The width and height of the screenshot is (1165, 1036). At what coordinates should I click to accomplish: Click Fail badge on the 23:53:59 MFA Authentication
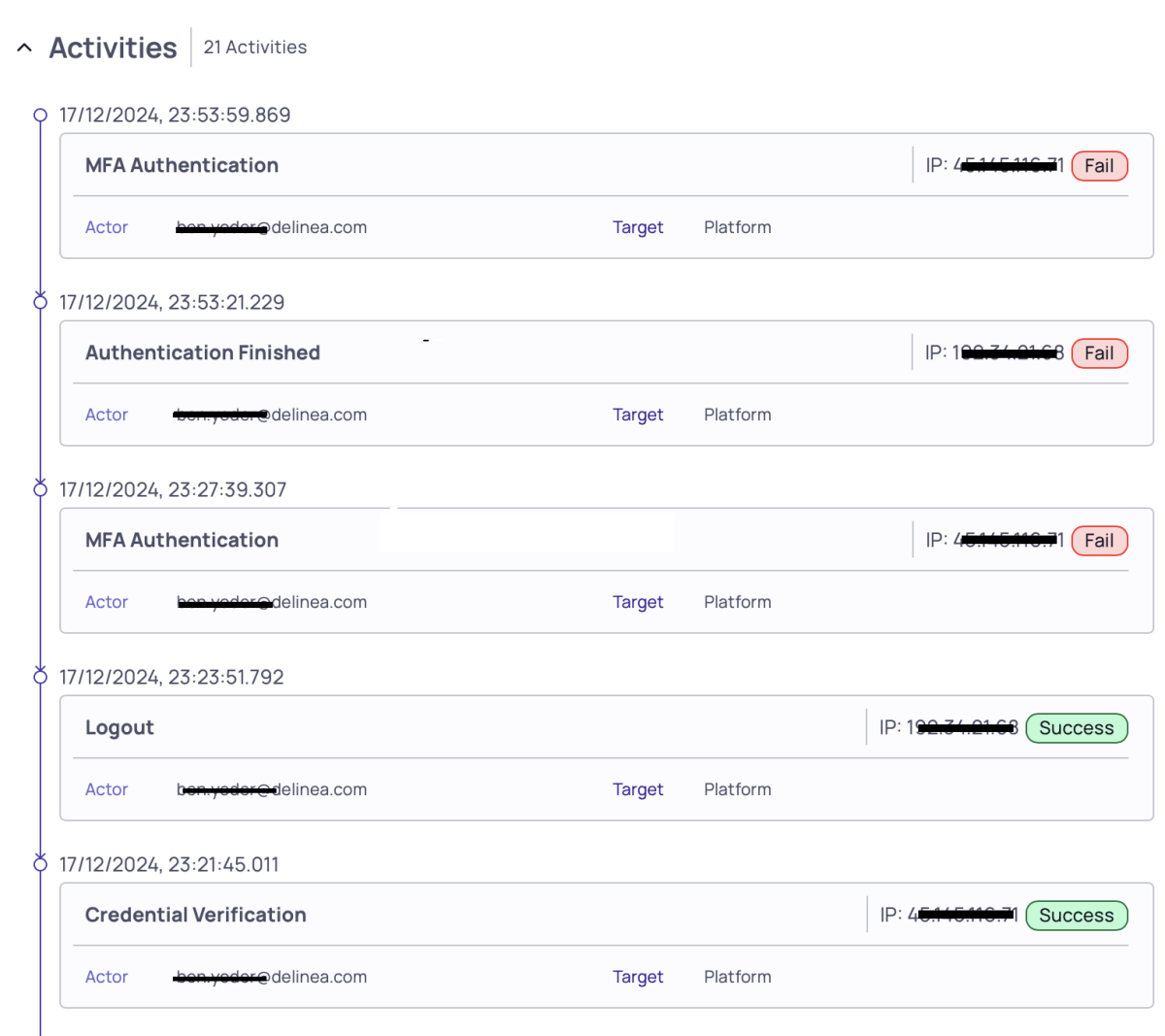tap(1099, 166)
